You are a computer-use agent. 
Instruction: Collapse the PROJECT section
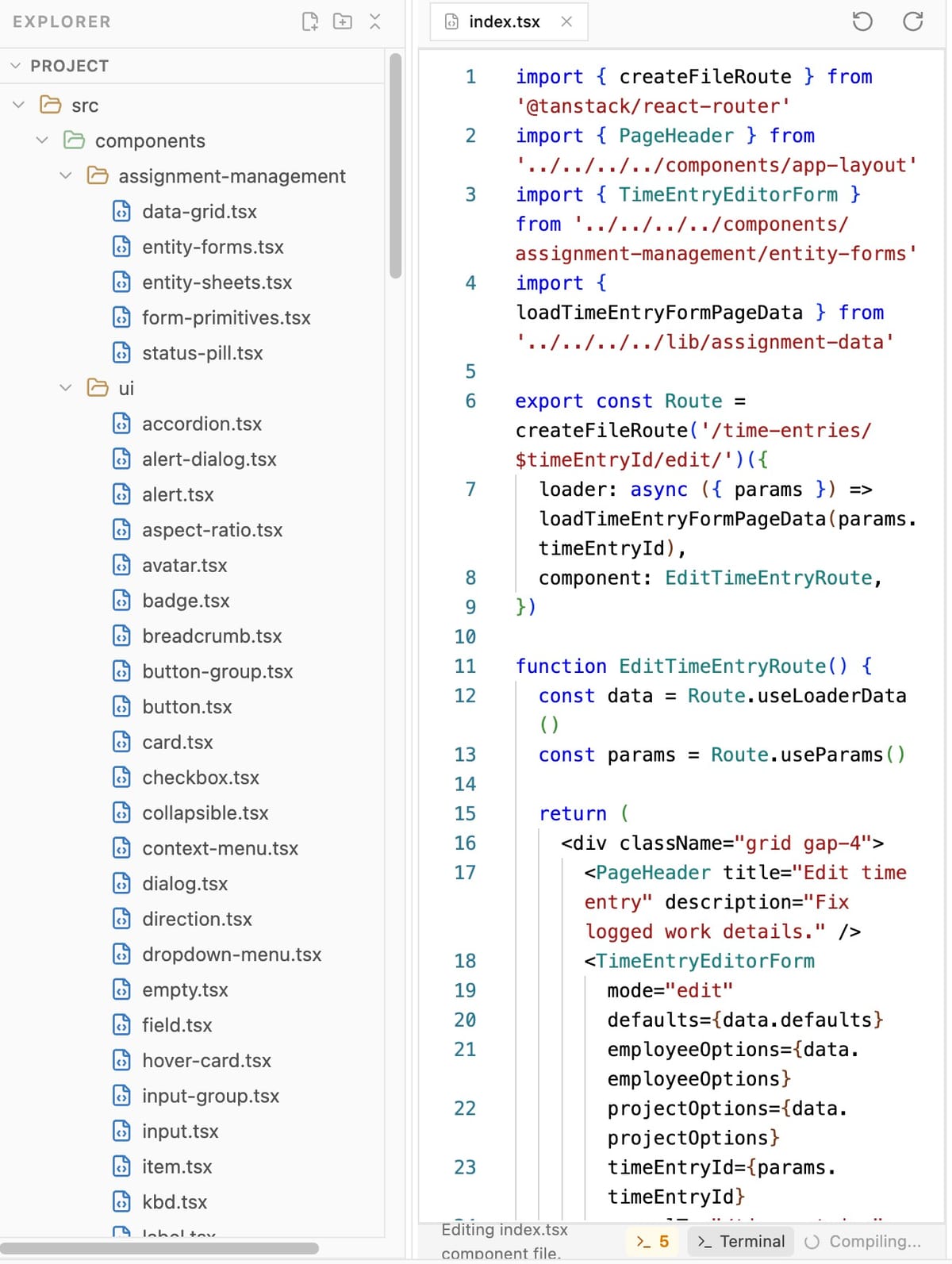(x=15, y=66)
